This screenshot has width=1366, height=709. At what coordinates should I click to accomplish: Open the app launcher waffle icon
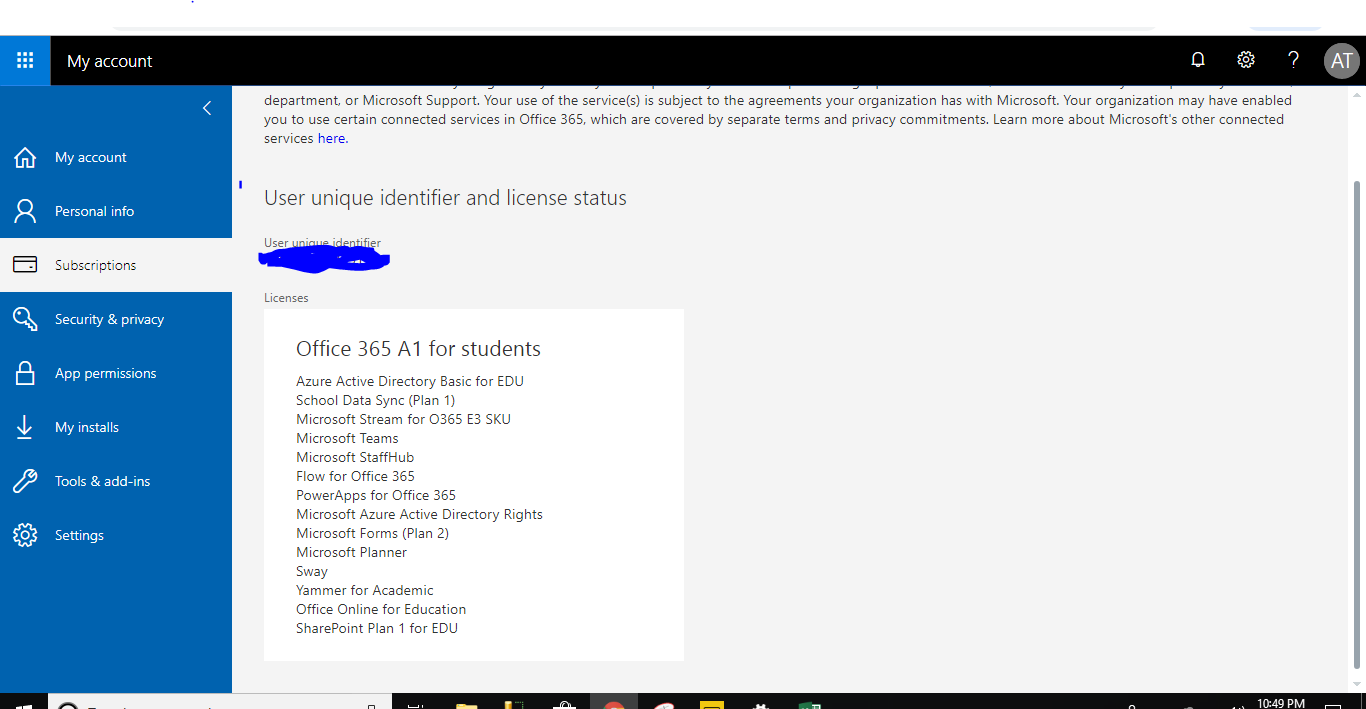25,61
